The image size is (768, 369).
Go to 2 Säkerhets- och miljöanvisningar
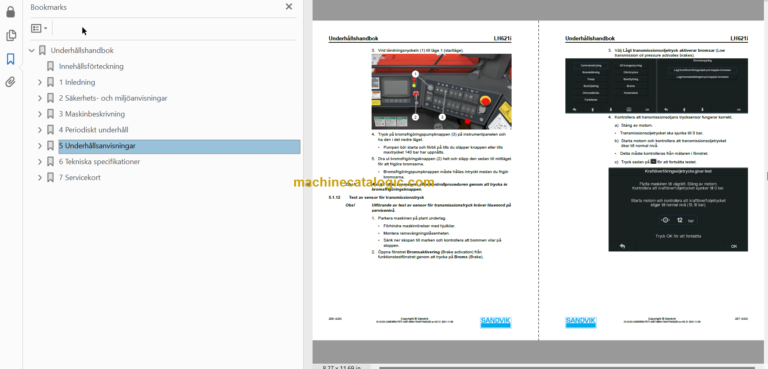(113, 98)
